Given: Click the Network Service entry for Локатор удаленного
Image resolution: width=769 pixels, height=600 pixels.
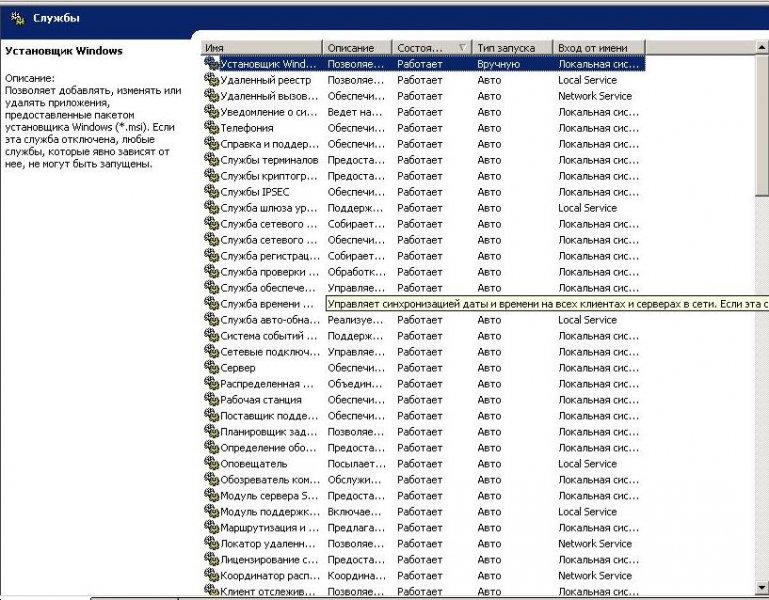Looking at the screenshot, I should [595, 544].
